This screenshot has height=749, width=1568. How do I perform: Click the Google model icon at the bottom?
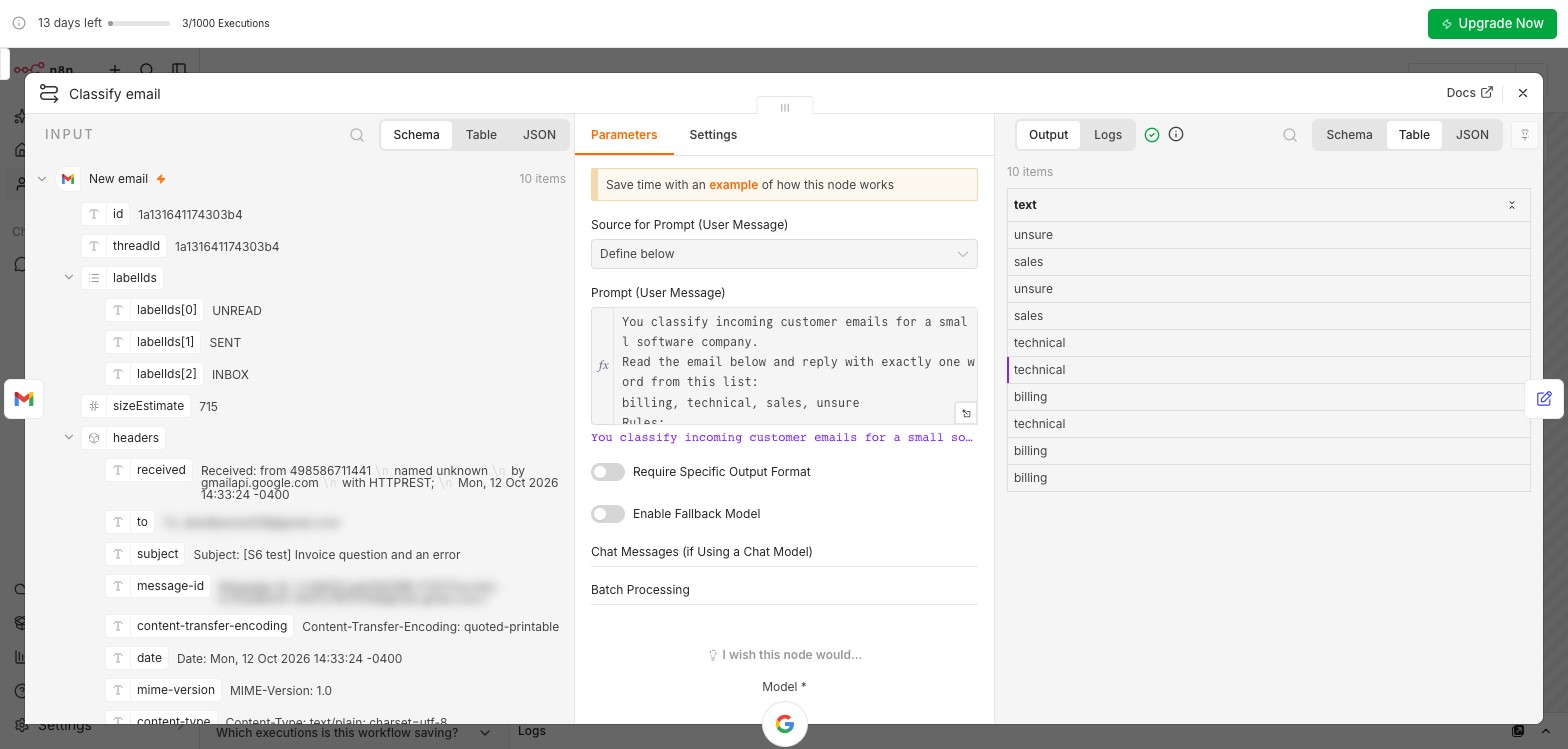tap(785, 724)
